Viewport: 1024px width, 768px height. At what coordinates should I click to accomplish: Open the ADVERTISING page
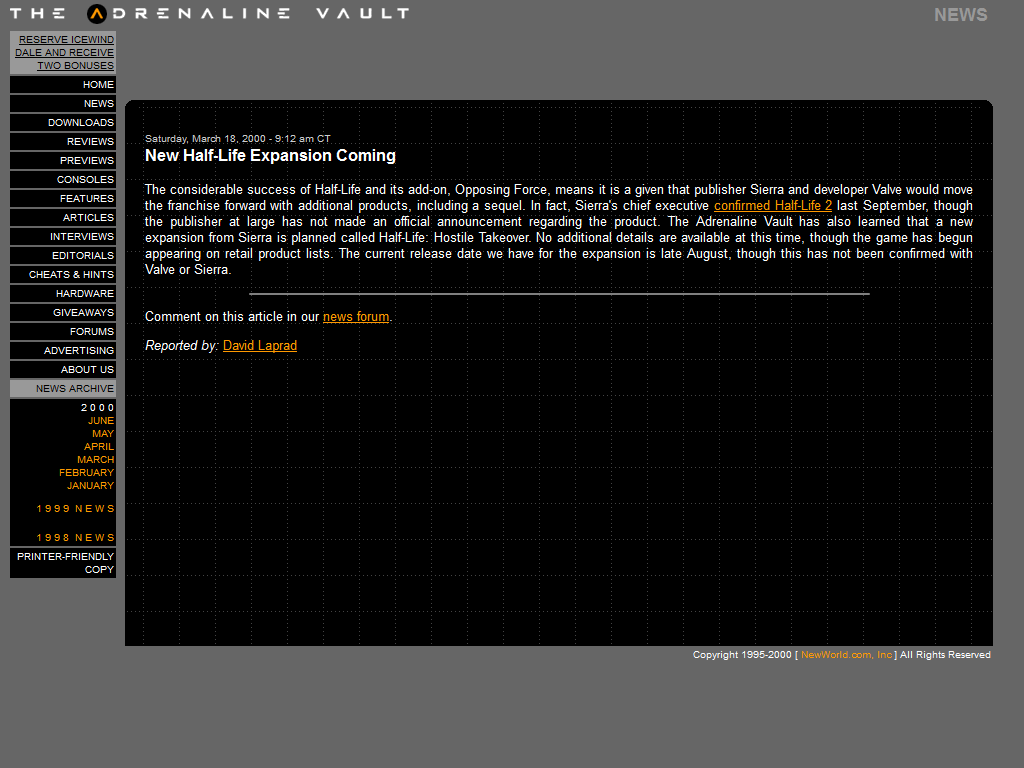pos(63,350)
